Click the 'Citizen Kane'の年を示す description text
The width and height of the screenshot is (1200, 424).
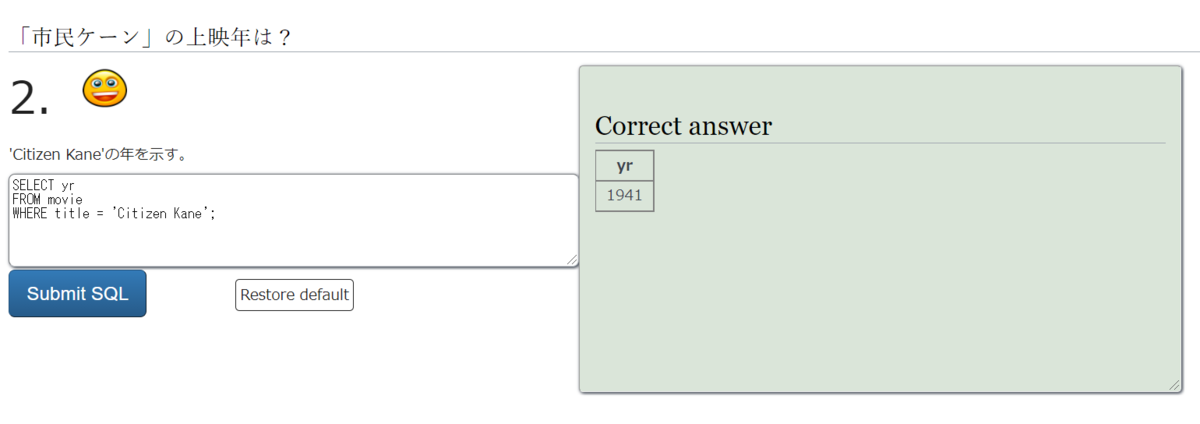click(x=98, y=154)
